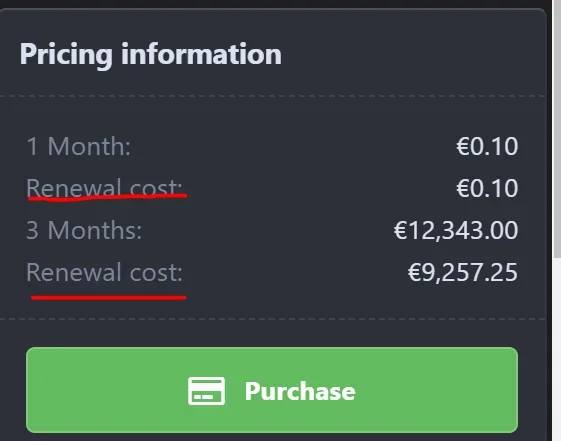
Task: Click the word Pricing in panel header
Action: (x=66, y=54)
